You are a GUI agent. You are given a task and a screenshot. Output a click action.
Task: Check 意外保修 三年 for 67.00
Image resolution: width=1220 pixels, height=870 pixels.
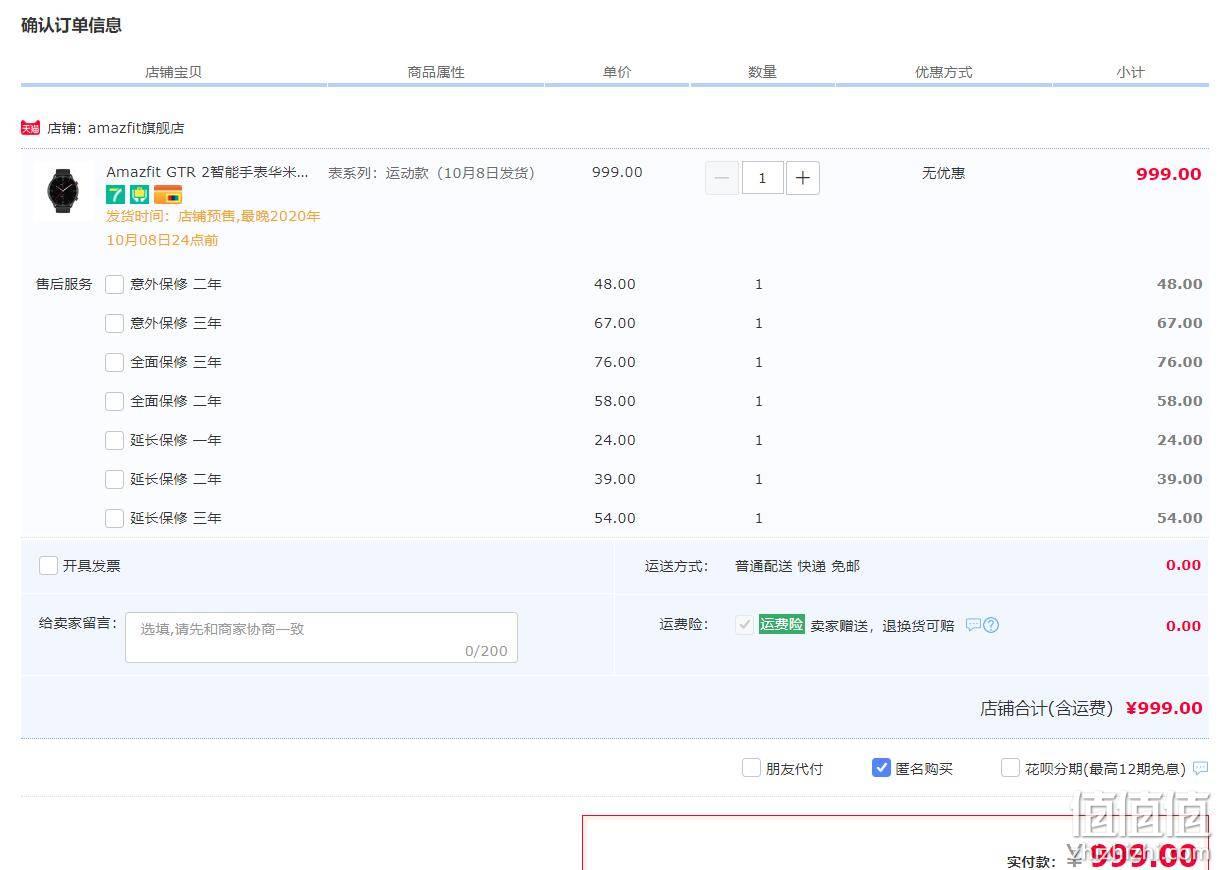tap(115, 323)
